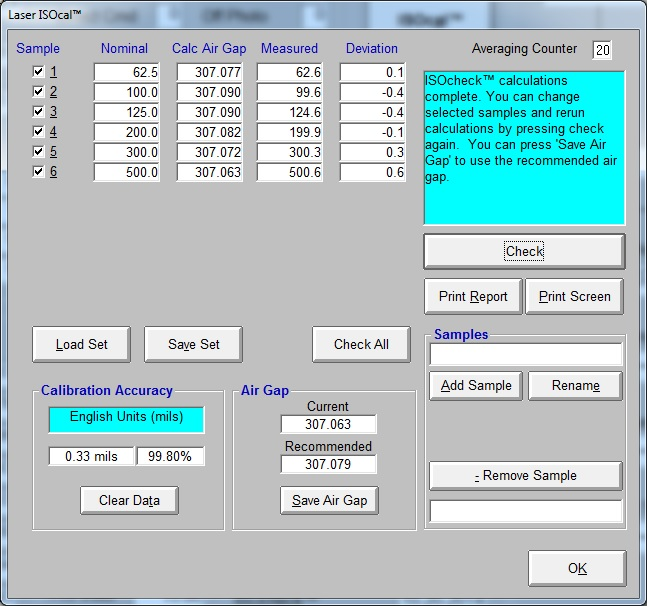
Task: Click the Deviation column header
Action: point(372,48)
